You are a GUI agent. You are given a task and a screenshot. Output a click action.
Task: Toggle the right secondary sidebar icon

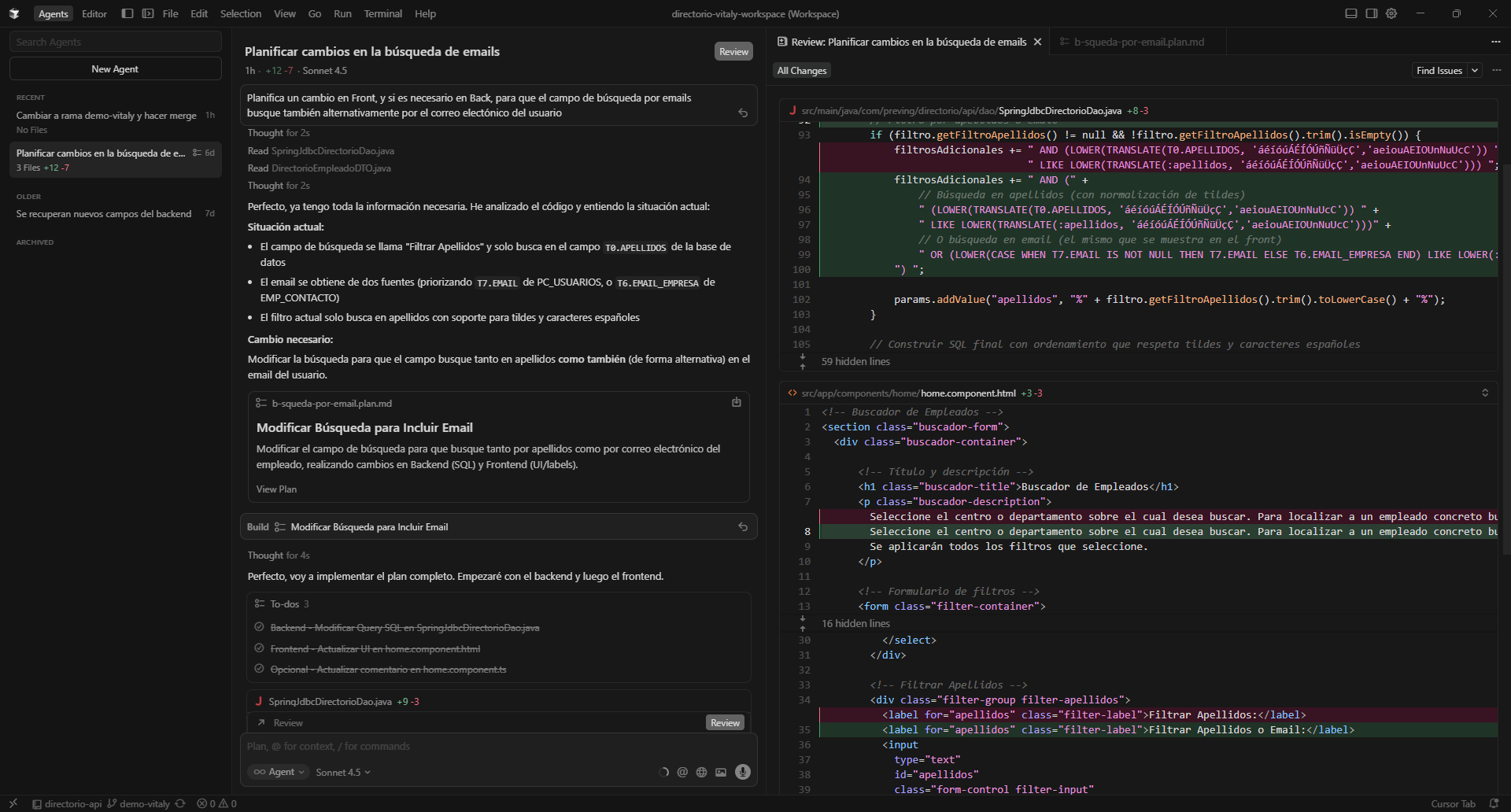click(x=1371, y=13)
